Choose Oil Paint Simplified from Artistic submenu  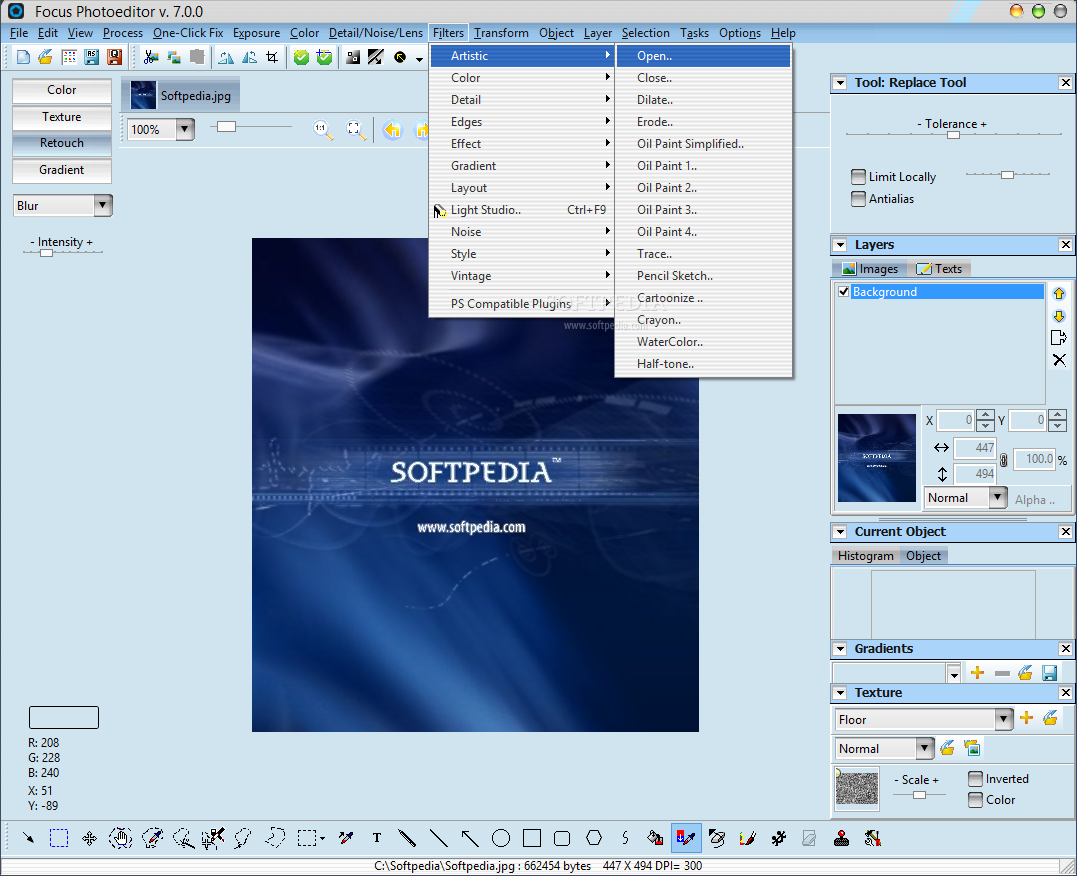pyautogui.click(x=703, y=144)
